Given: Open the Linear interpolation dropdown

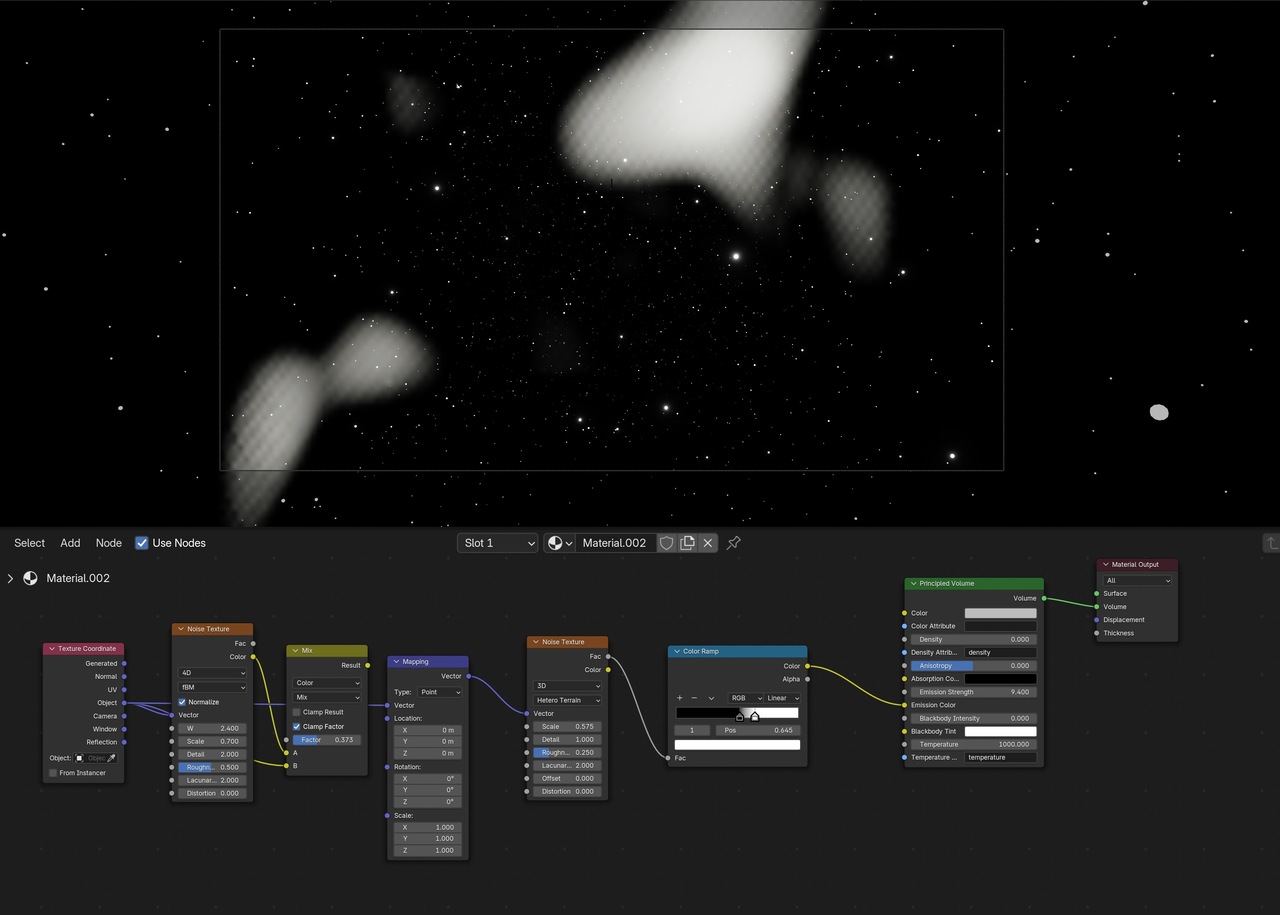Looking at the screenshot, I should click(x=783, y=698).
